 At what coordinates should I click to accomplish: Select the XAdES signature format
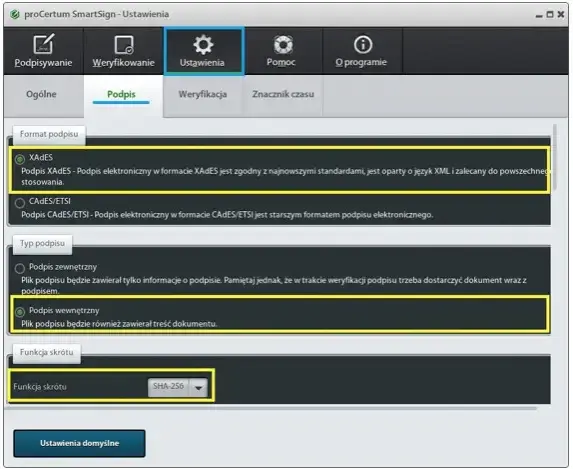click(x=20, y=159)
